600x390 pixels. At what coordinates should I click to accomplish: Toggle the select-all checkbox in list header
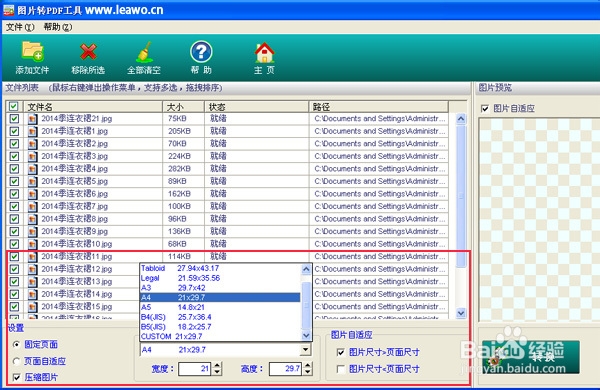[14, 106]
